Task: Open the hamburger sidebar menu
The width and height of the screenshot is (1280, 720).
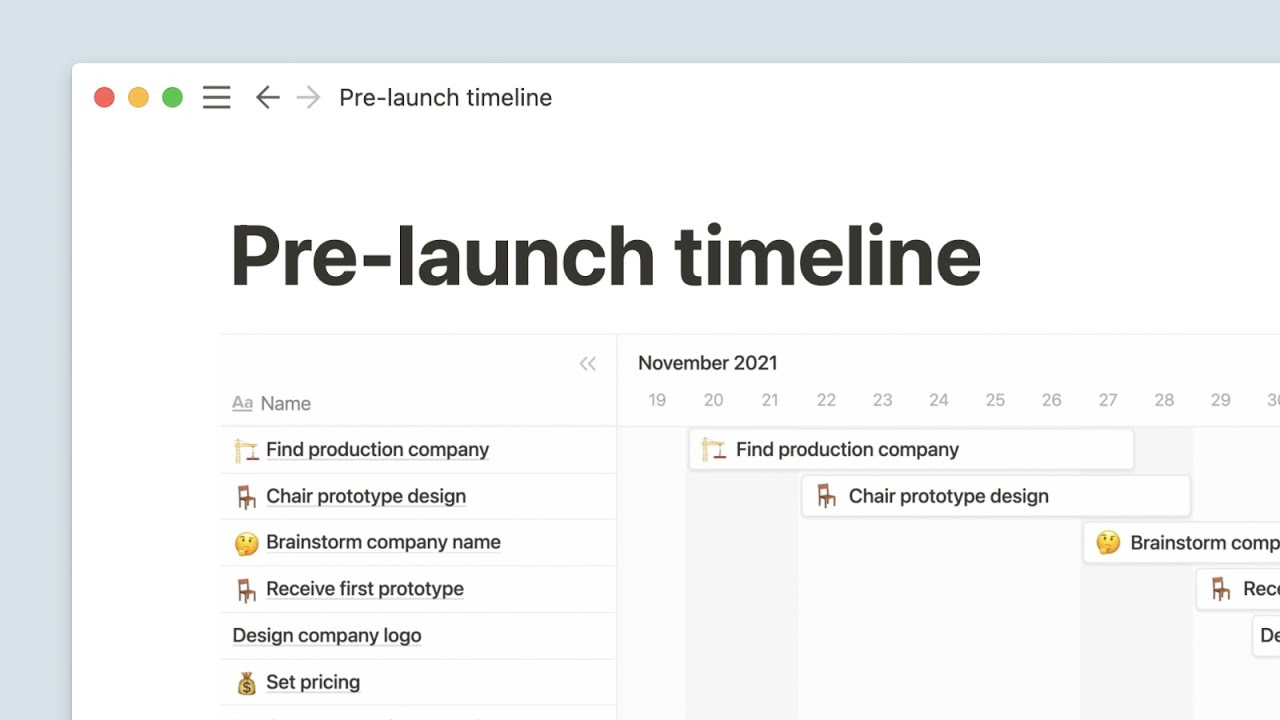Action: pyautogui.click(x=216, y=97)
